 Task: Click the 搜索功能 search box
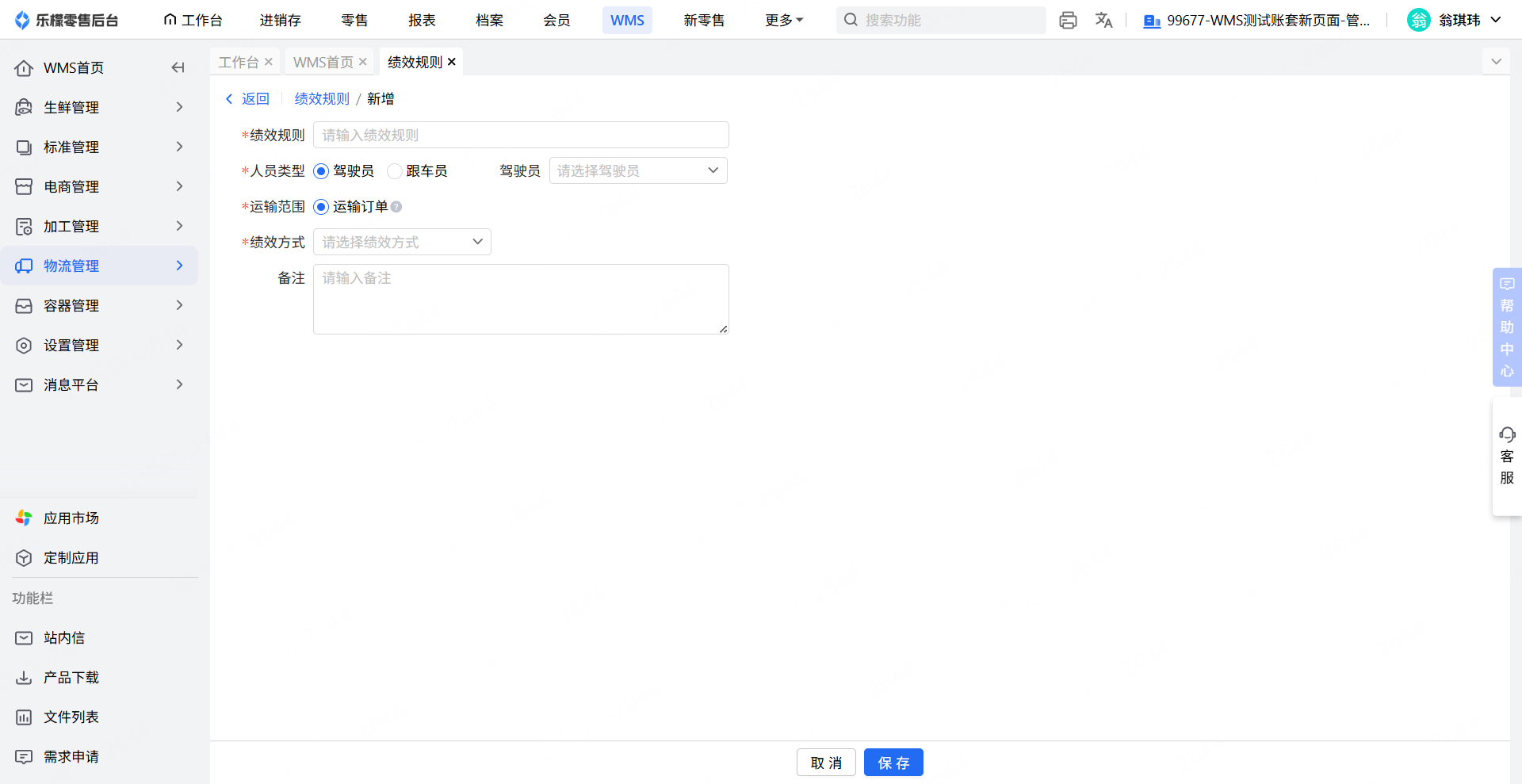coord(941,20)
